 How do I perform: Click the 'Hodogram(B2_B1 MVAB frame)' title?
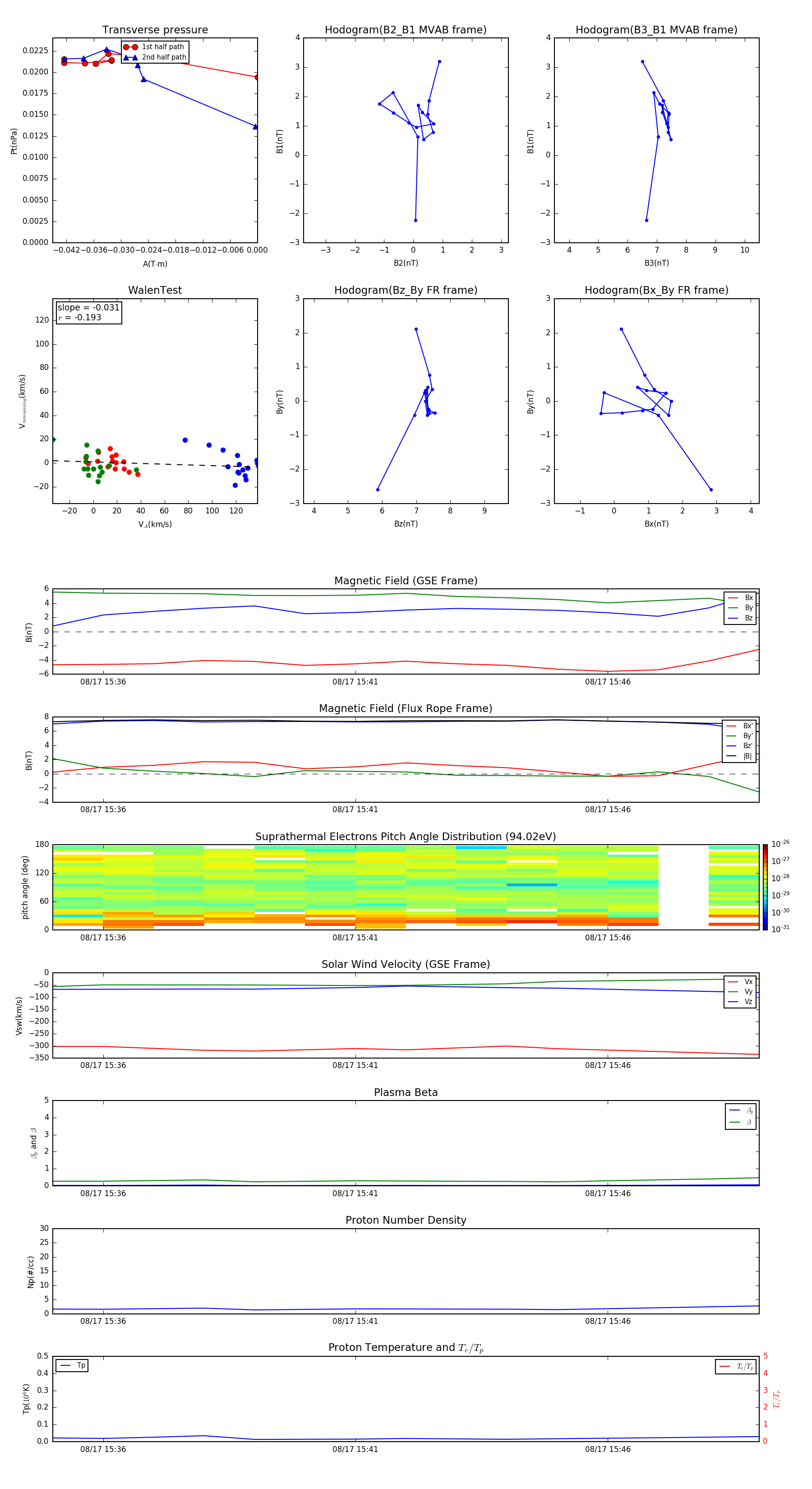pyautogui.click(x=406, y=30)
